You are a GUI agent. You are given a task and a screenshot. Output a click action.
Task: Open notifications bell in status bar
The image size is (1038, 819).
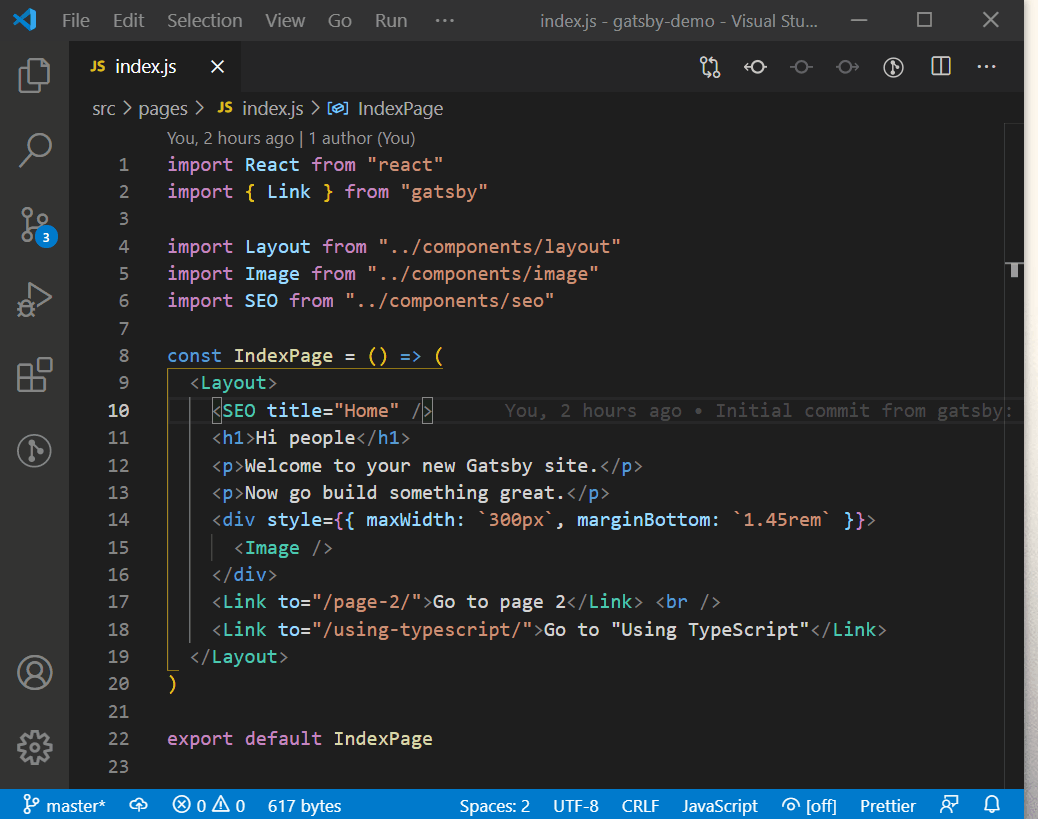(992, 805)
